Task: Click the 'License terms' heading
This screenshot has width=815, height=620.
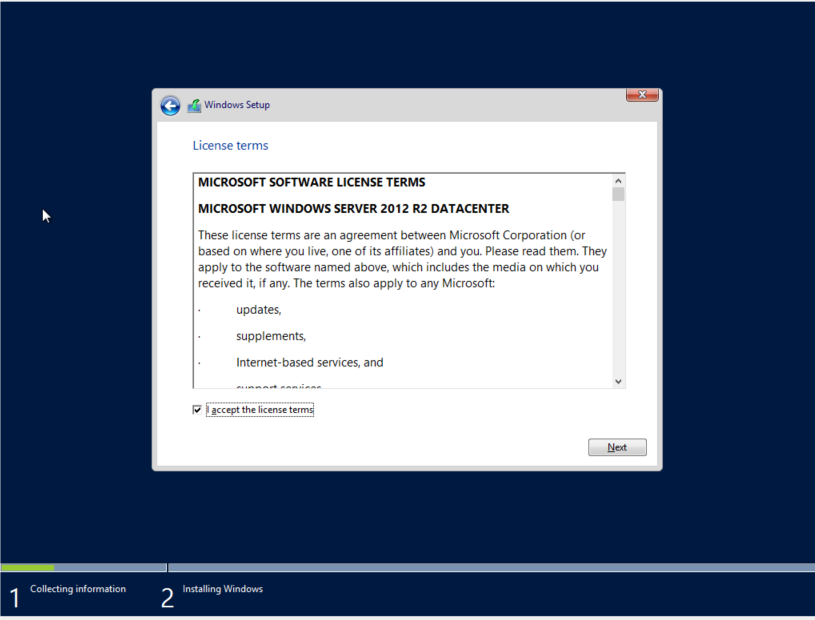Action: click(230, 146)
